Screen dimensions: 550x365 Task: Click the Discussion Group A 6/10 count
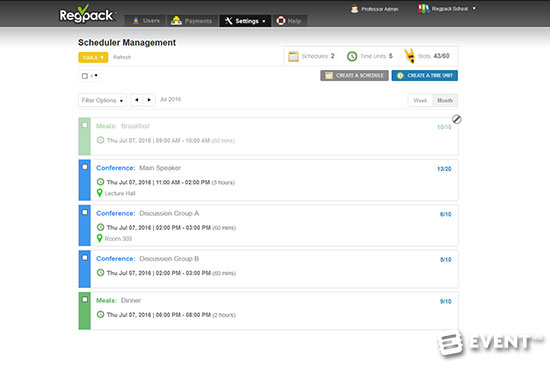click(445, 214)
